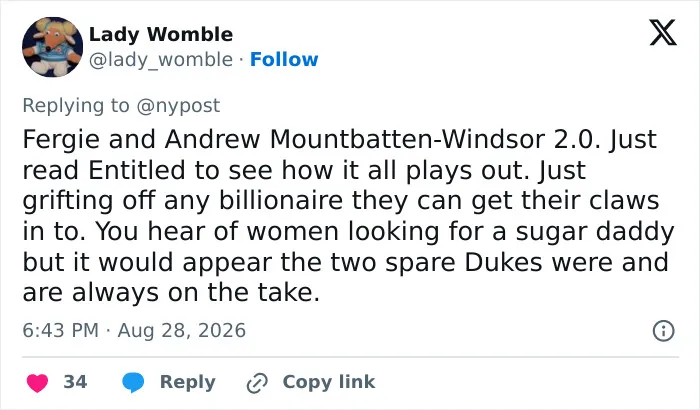The width and height of the screenshot is (700, 410).
Task: Select the 6:43 PM time text
Action: coord(60,331)
